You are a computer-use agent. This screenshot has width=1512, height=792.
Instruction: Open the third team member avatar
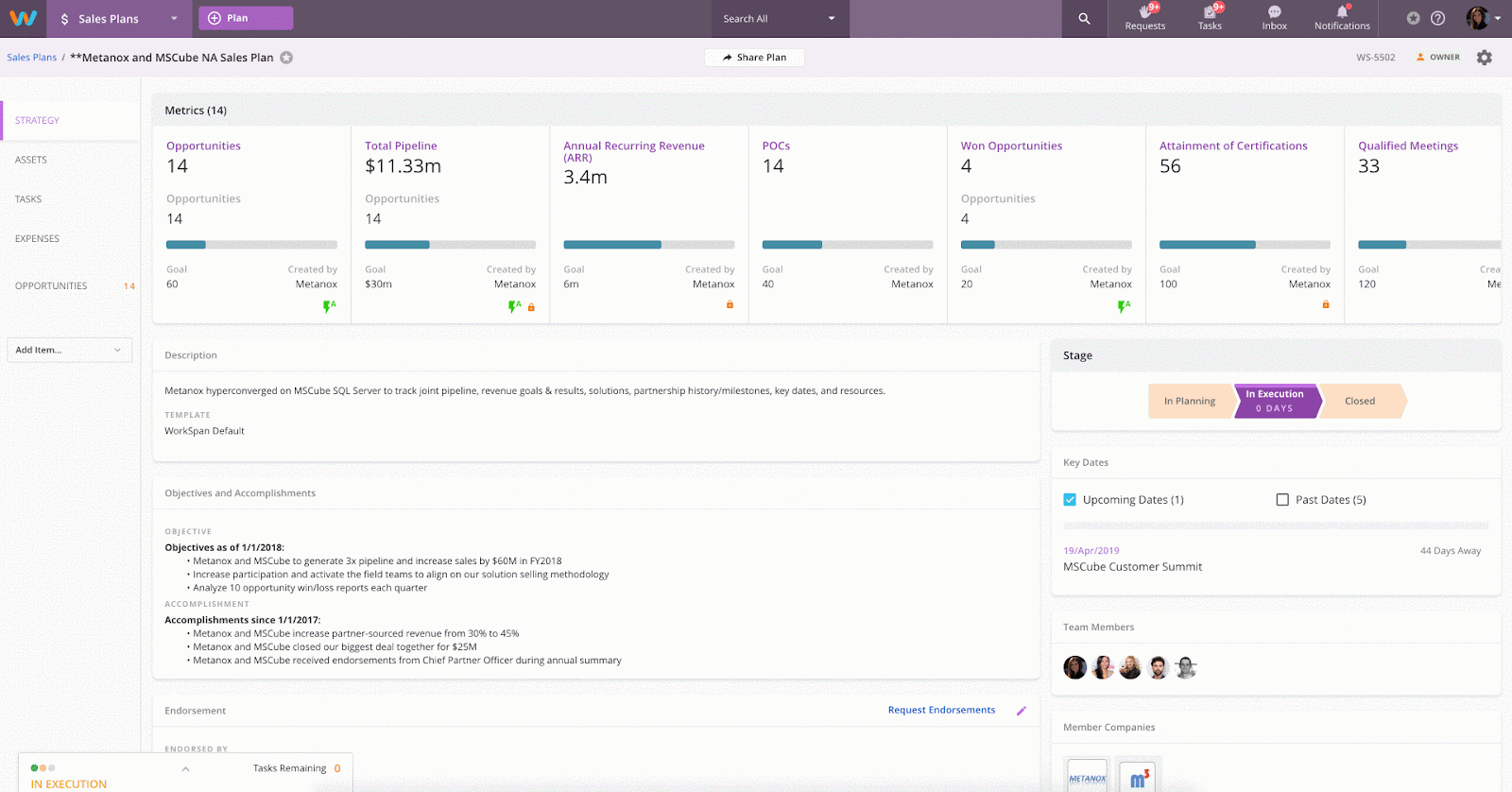point(1130,668)
